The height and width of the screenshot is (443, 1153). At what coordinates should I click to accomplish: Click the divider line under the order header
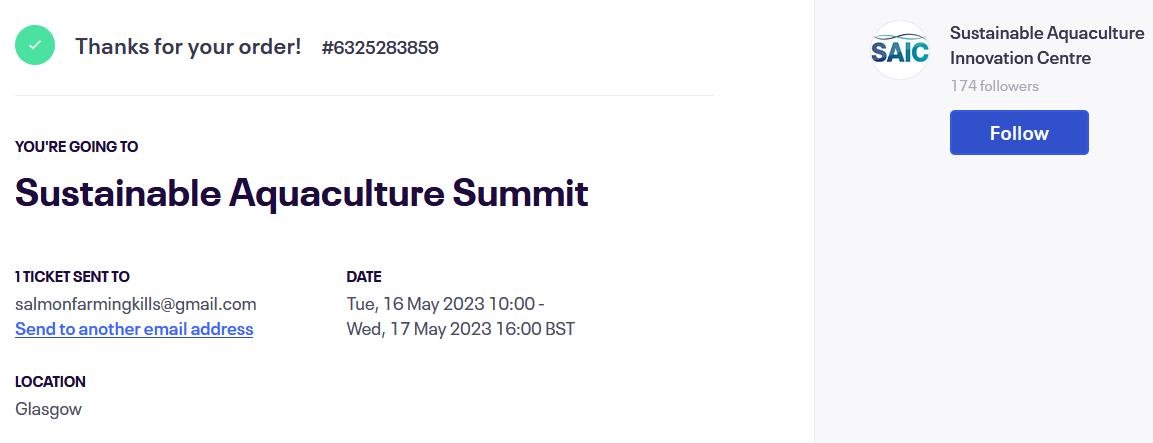(x=364, y=96)
